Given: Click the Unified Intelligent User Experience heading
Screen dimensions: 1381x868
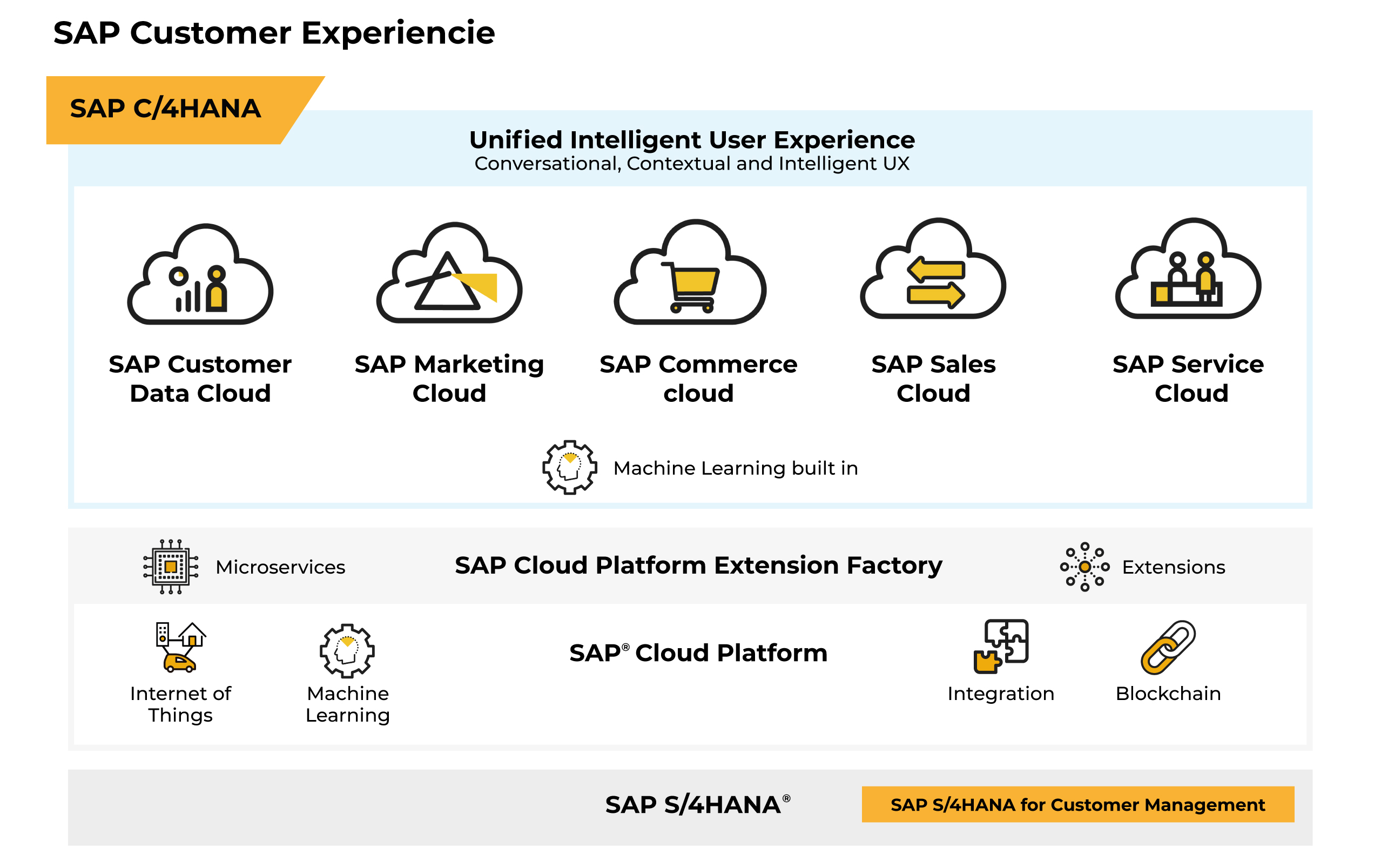Looking at the screenshot, I should pyautogui.click(x=692, y=139).
